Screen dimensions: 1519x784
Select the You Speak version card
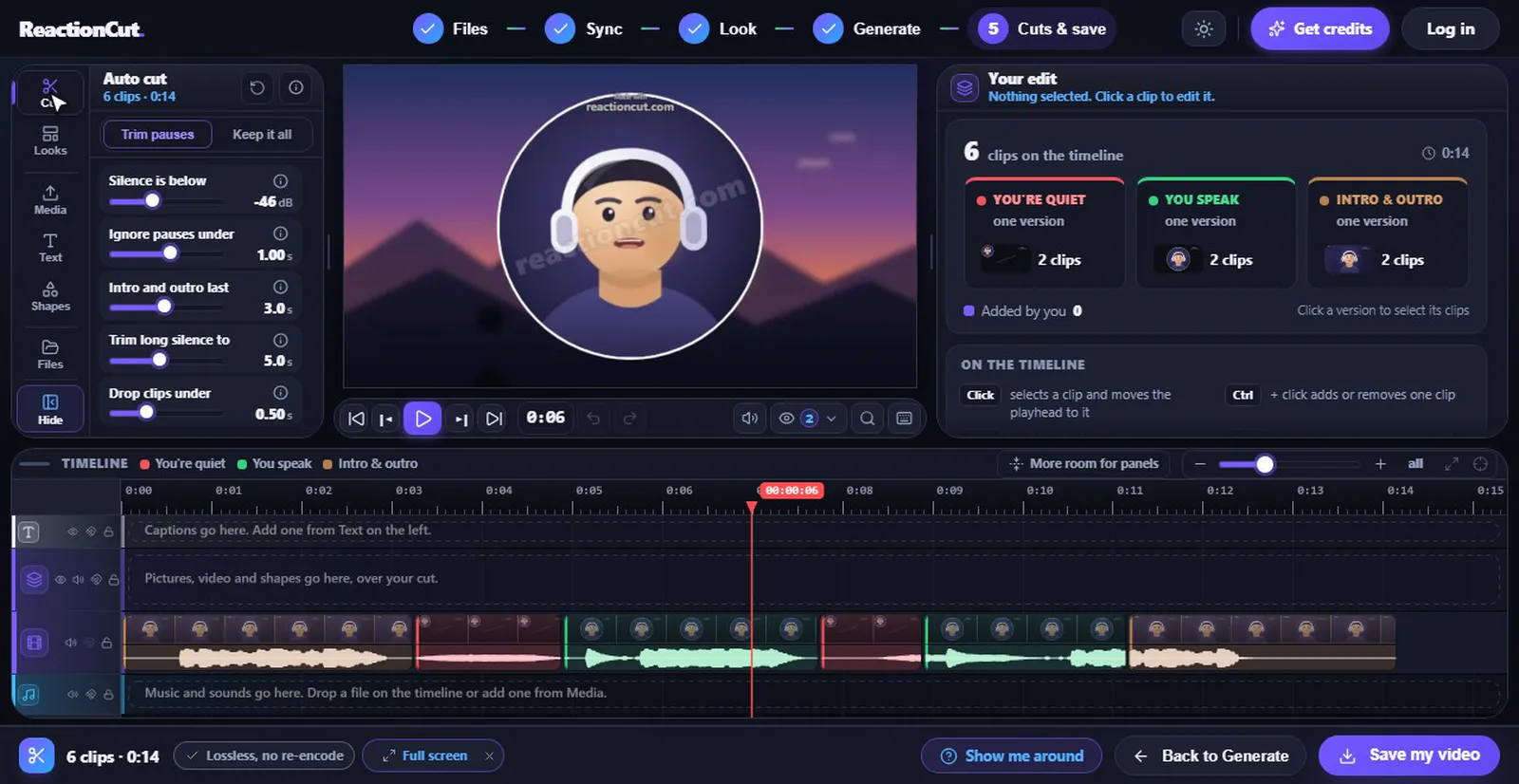(1216, 233)
